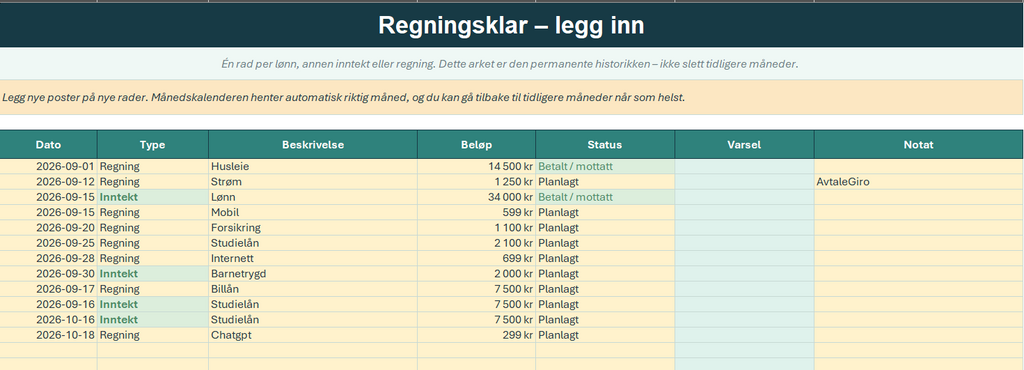This screenshot has width=1024, height=370.
Task: Click the amount 34 000 kr
Action: pos(477,197)
